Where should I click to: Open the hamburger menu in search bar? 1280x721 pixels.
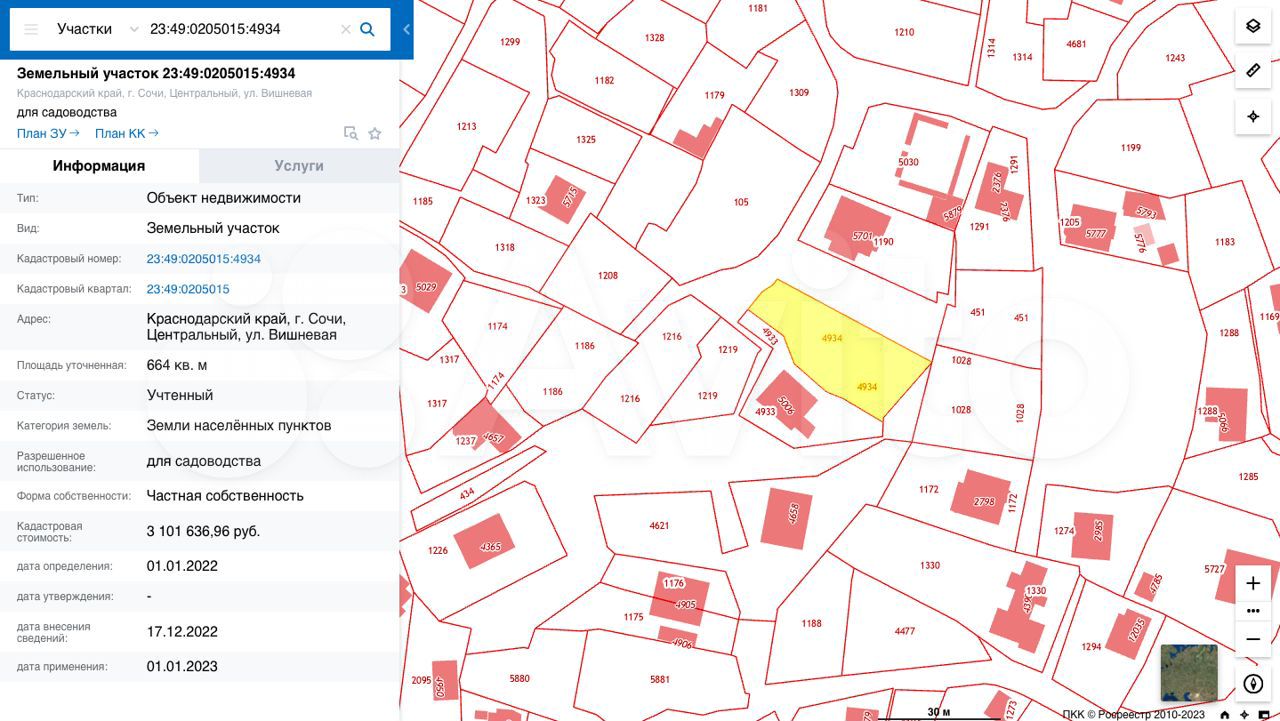point(31,29)
